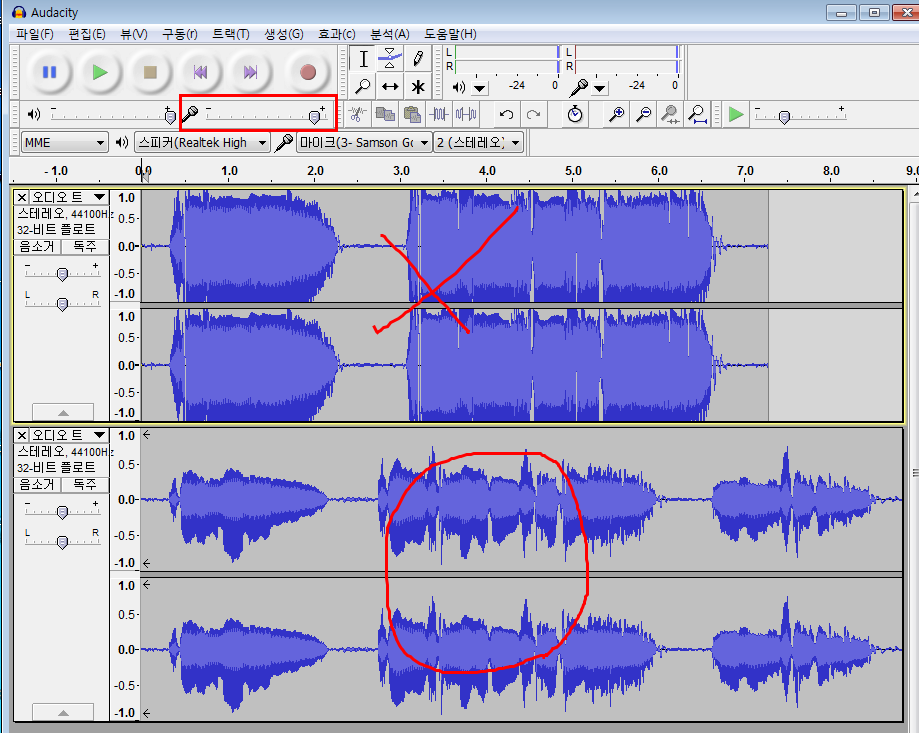Click the Zoom In magnifier icon
919x733 pixels.
tap(616, 114)
